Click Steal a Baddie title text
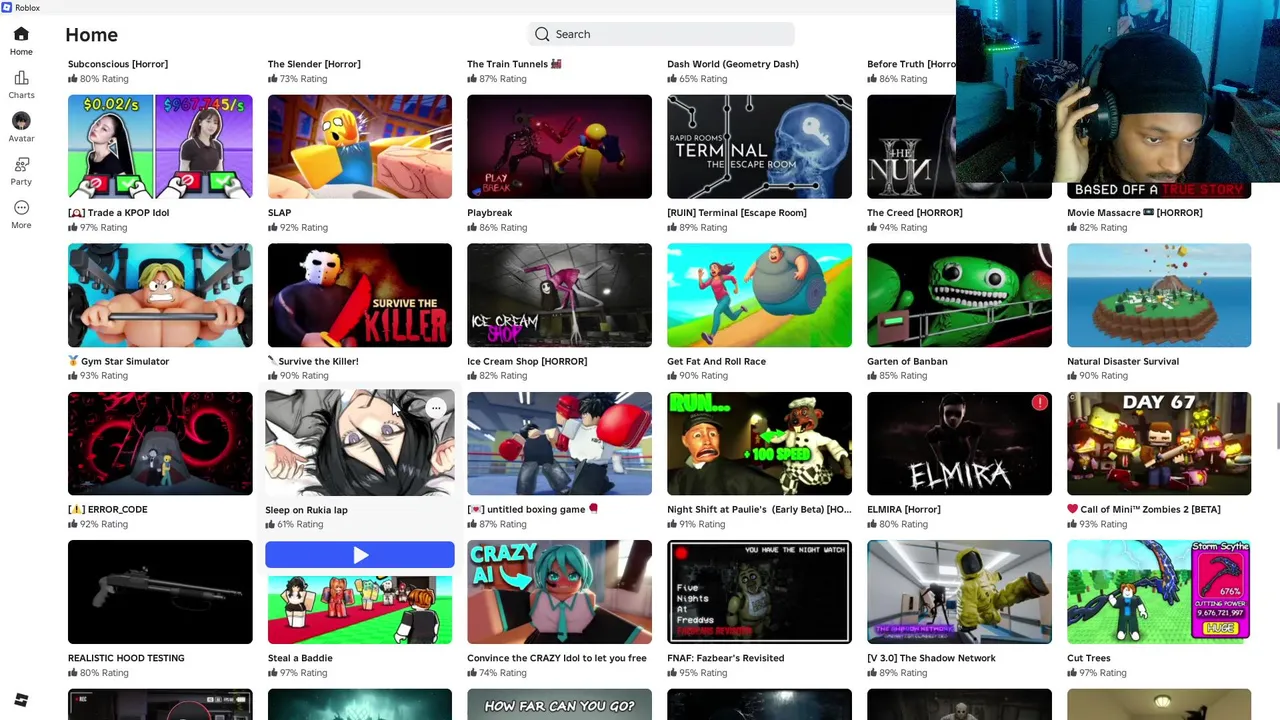 pyautogui.click(x=300, y=658)
